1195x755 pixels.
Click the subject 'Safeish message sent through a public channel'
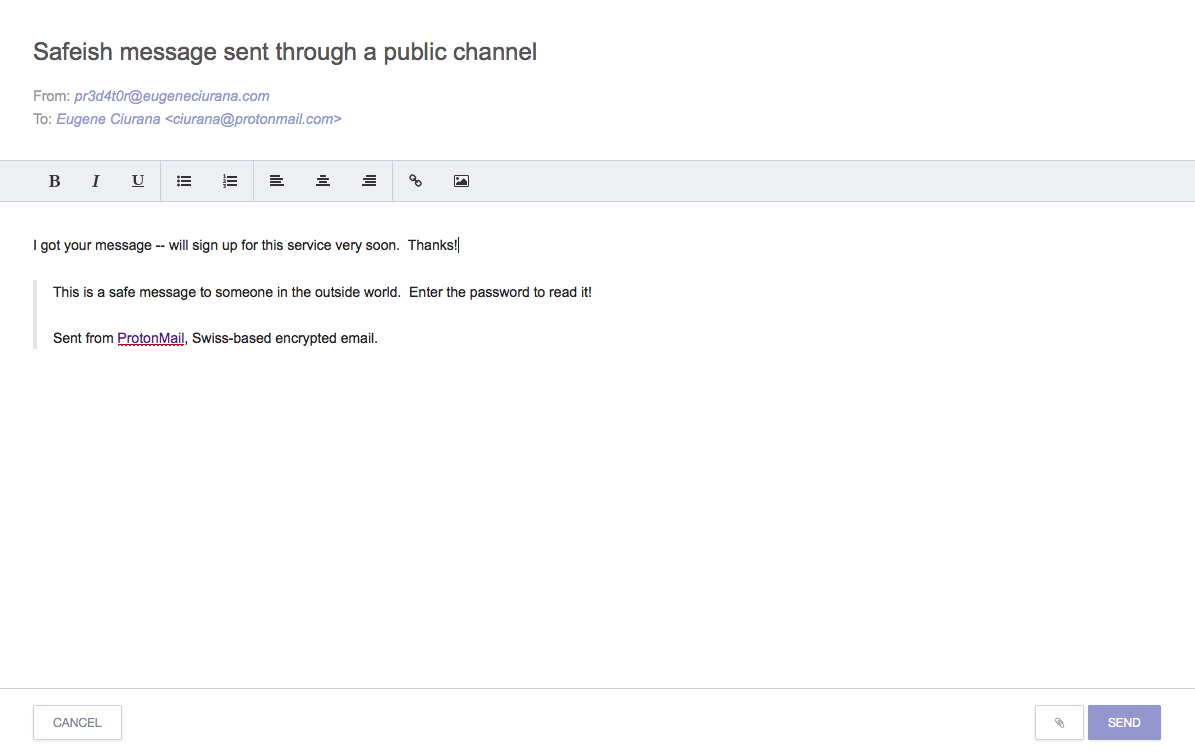[x=285, y=52]
